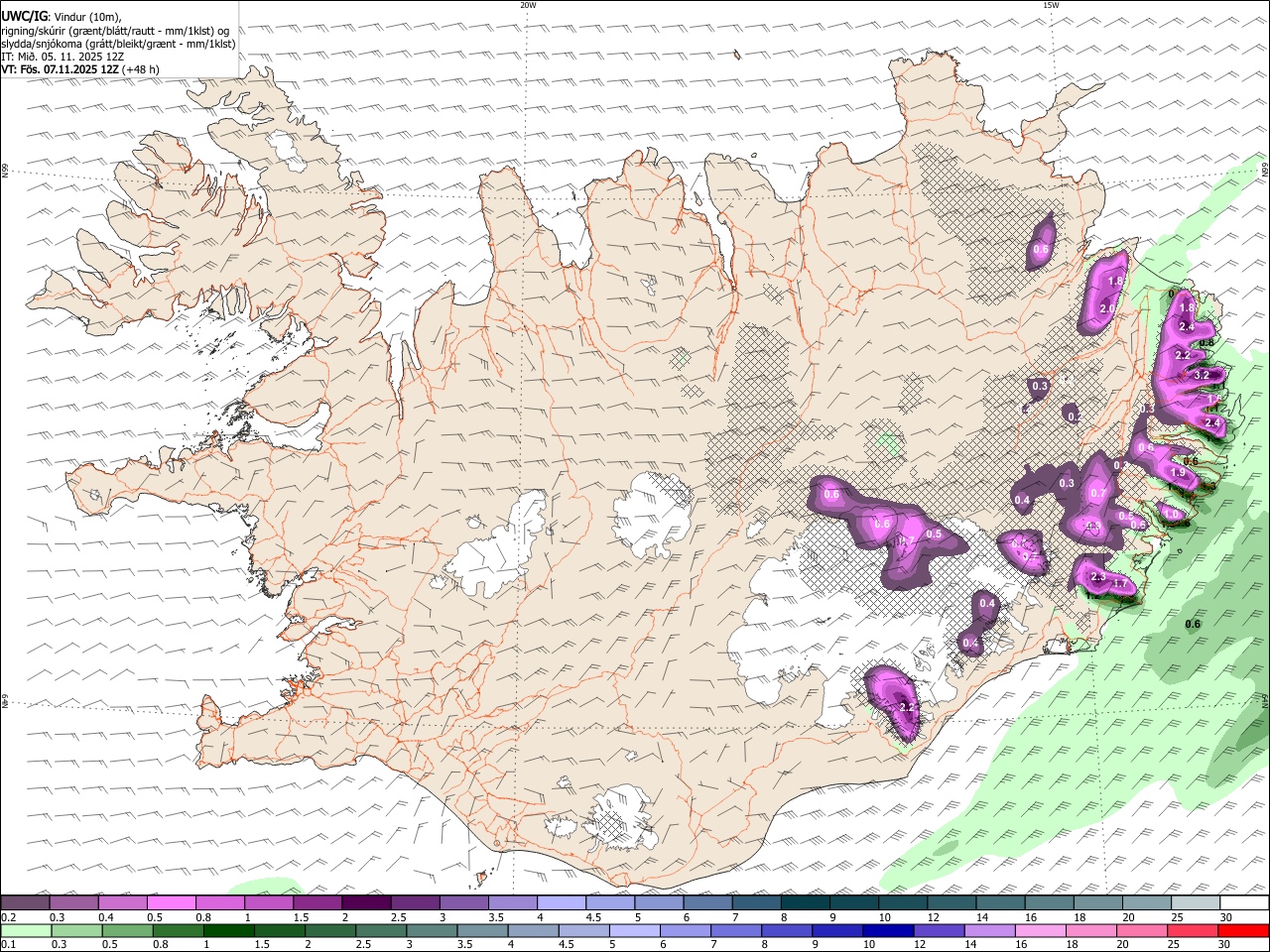Click the '3.2' precipitation value on east coast
Viewport: 1270px width, 952px height.
pos(1202,376)
